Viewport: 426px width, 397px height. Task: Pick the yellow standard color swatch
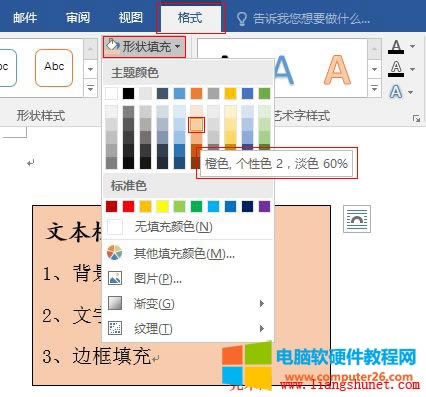coord(162,206)
